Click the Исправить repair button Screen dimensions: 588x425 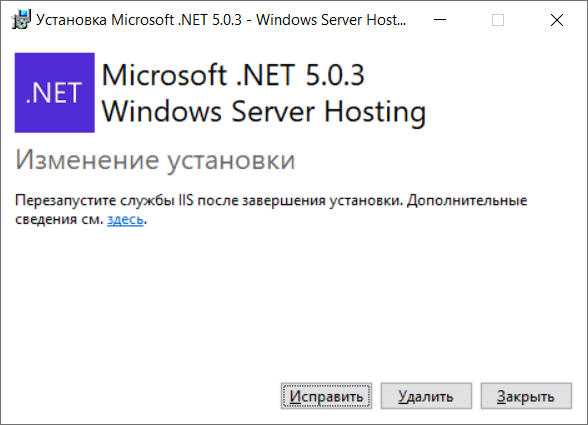click(326, 396)
